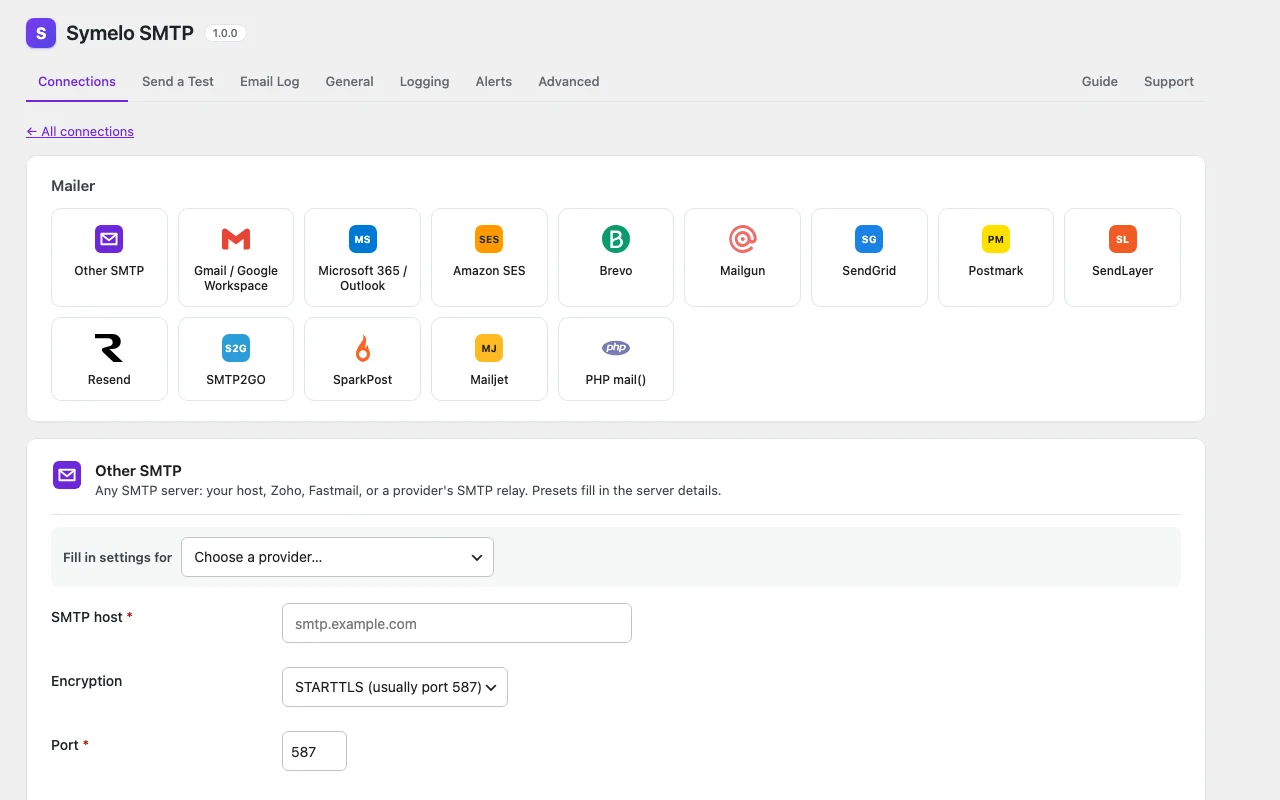This screenshot has height=800, width=1280.
Task: Pick the Microsoft 365 / Outlook mailer icon
Action: [x=362, y=239]
